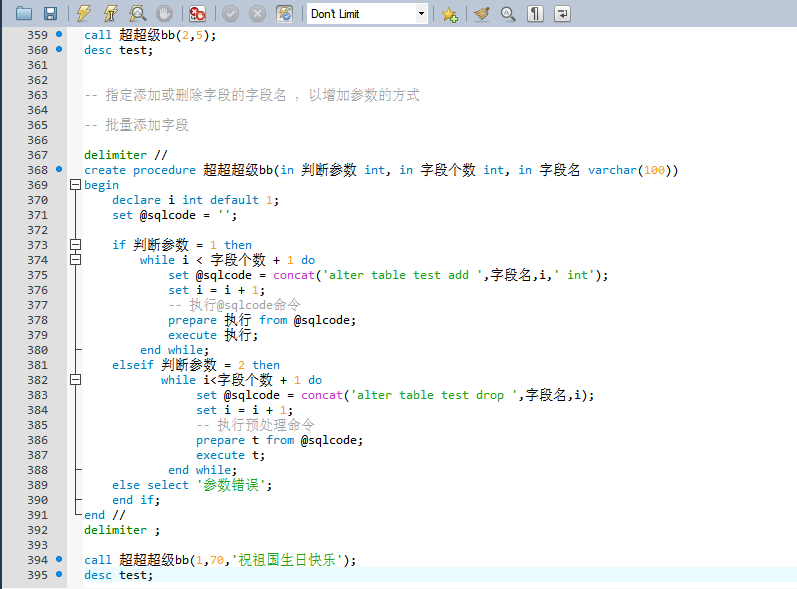Click 'delimiter //' on line 367
The width and height of the screenshot is (797, 589).
(126, 155)
